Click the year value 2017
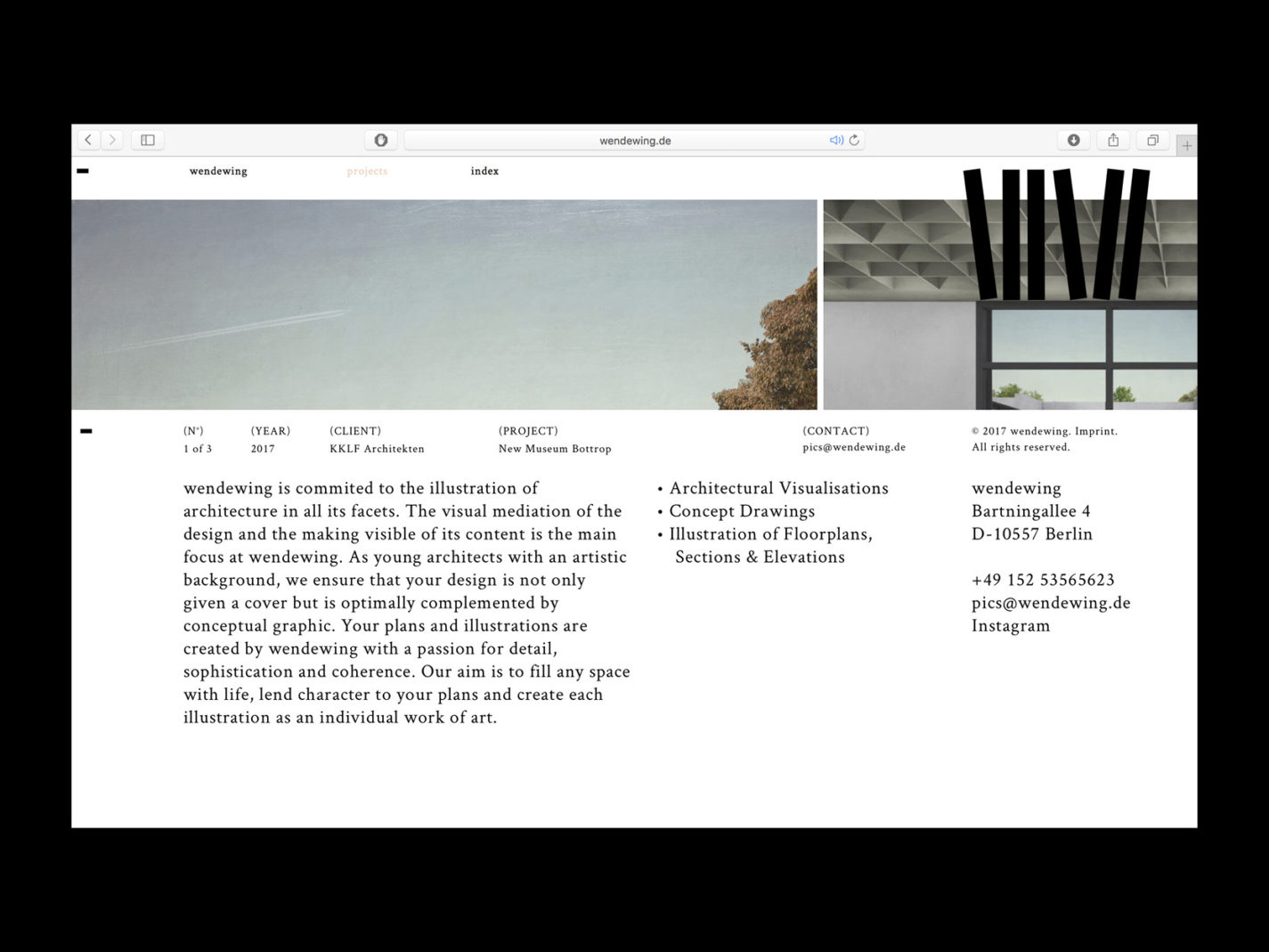Viewport: 1269px width, 952px height. [263, 449]
